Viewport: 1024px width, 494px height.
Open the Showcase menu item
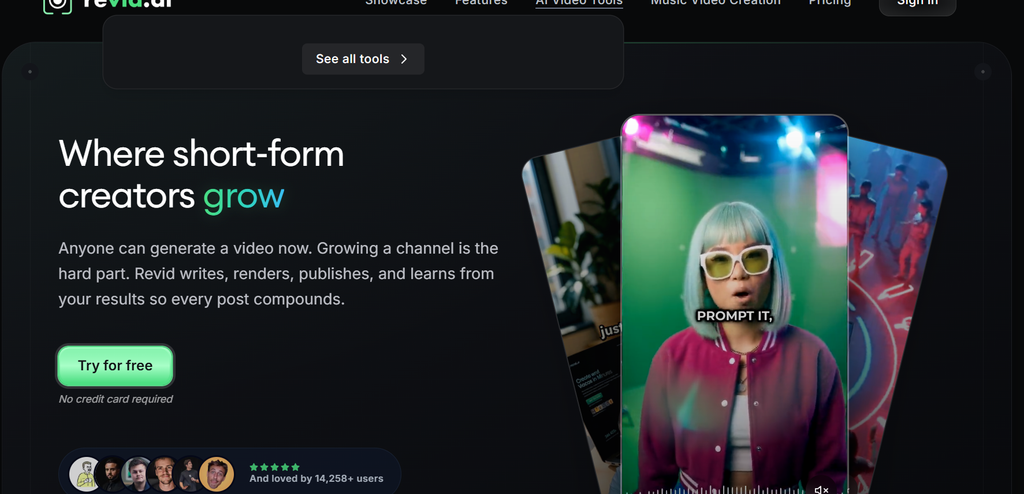click(x=396, y=3)
